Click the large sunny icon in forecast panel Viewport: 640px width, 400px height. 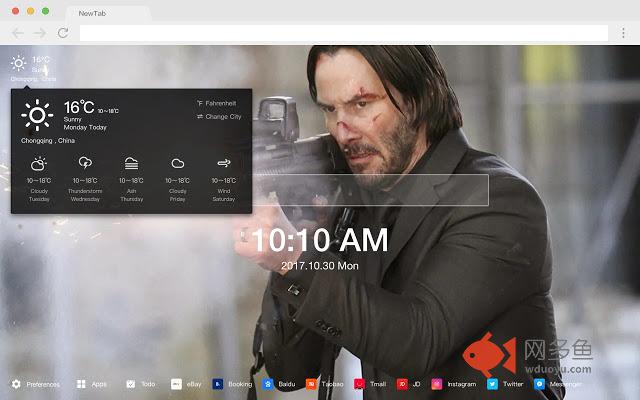click(x=37, y=115)
